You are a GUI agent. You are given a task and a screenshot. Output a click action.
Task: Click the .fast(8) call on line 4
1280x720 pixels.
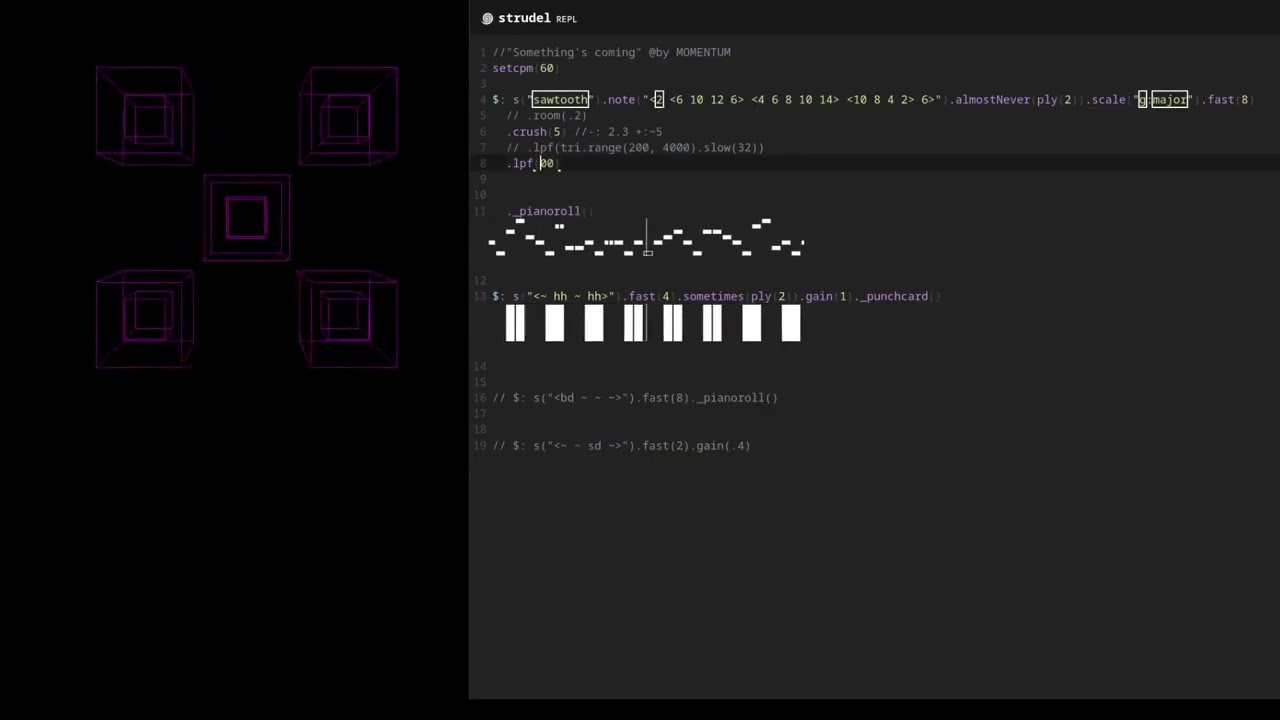coord(1226,100)
